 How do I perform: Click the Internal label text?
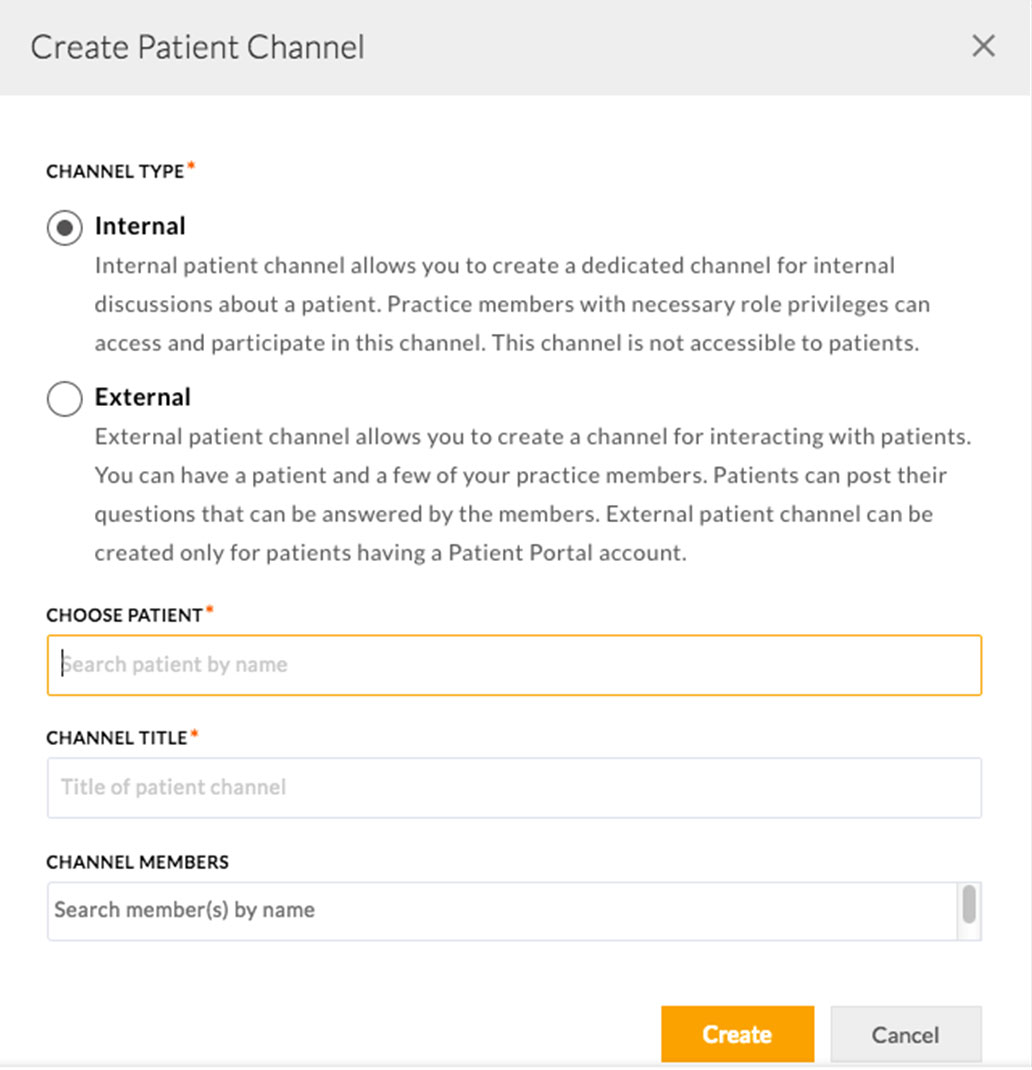point(140,226)
